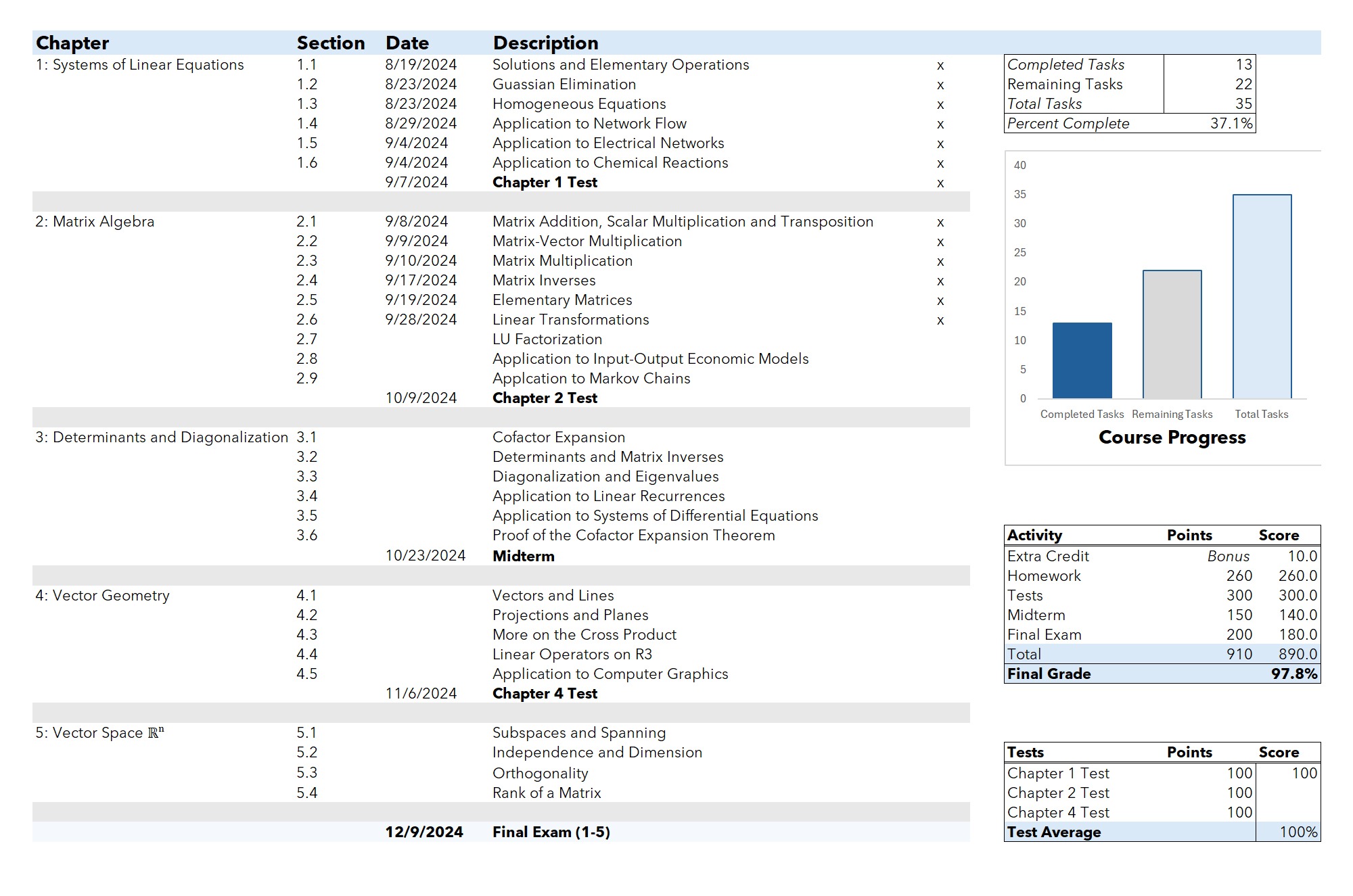Viewport: 1353px width, 896px height.
Task: Click 'Solutions and Elementary Operations' description
Action: (x=621, y=65)
